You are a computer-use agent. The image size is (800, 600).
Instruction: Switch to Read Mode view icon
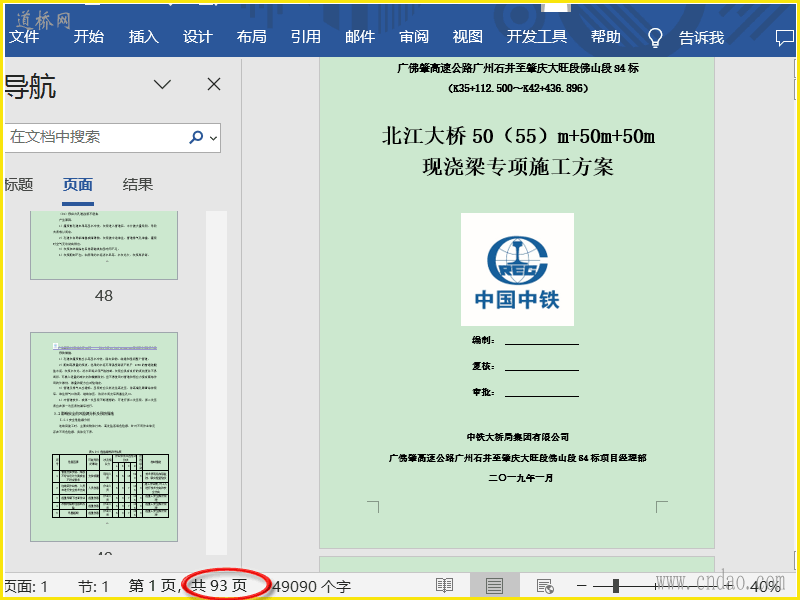tap(444, 586)
